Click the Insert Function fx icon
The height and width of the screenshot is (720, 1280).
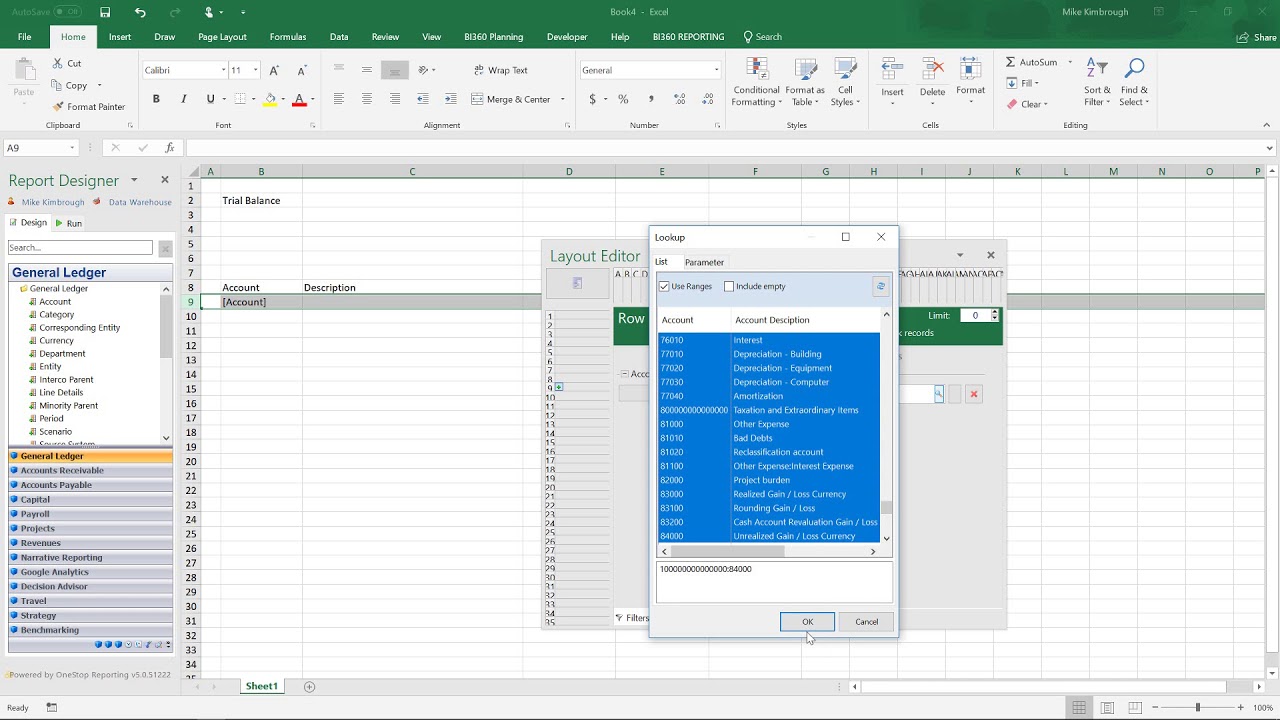click(169, 147)
